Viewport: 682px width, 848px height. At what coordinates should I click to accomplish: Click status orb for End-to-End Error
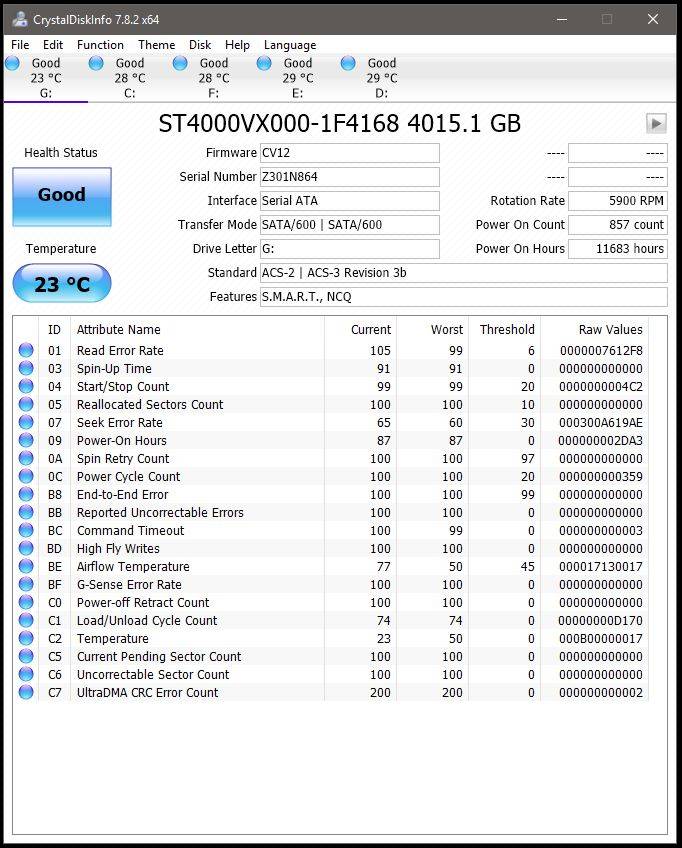coord(26,494)
